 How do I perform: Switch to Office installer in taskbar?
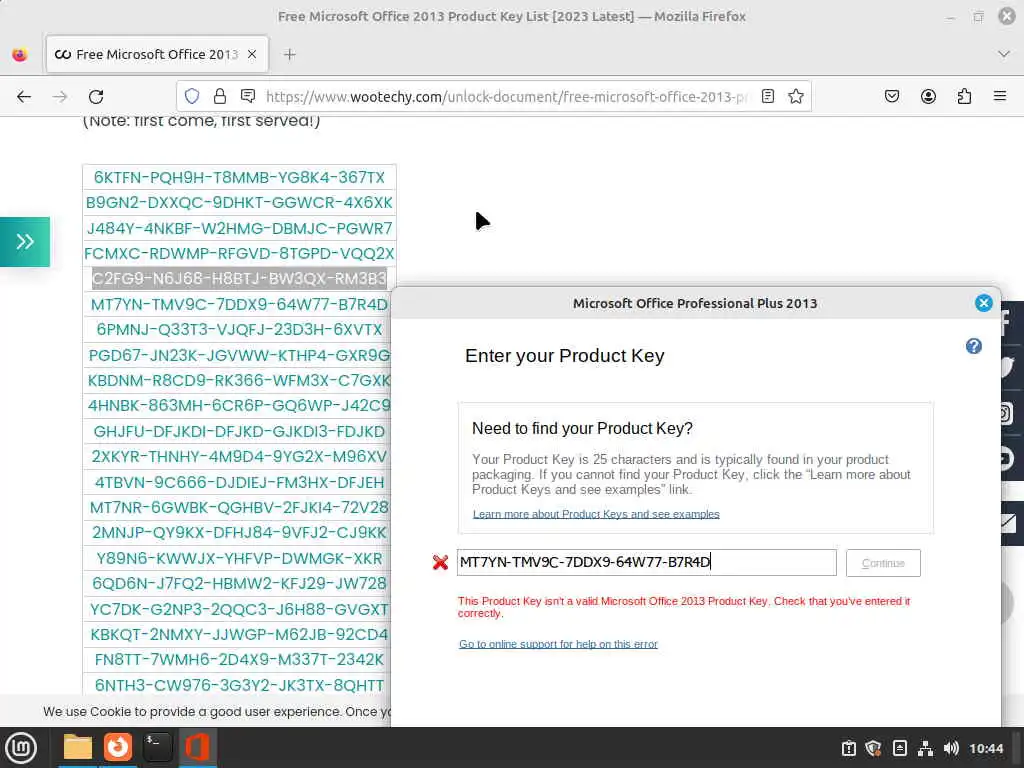(197, 747)
